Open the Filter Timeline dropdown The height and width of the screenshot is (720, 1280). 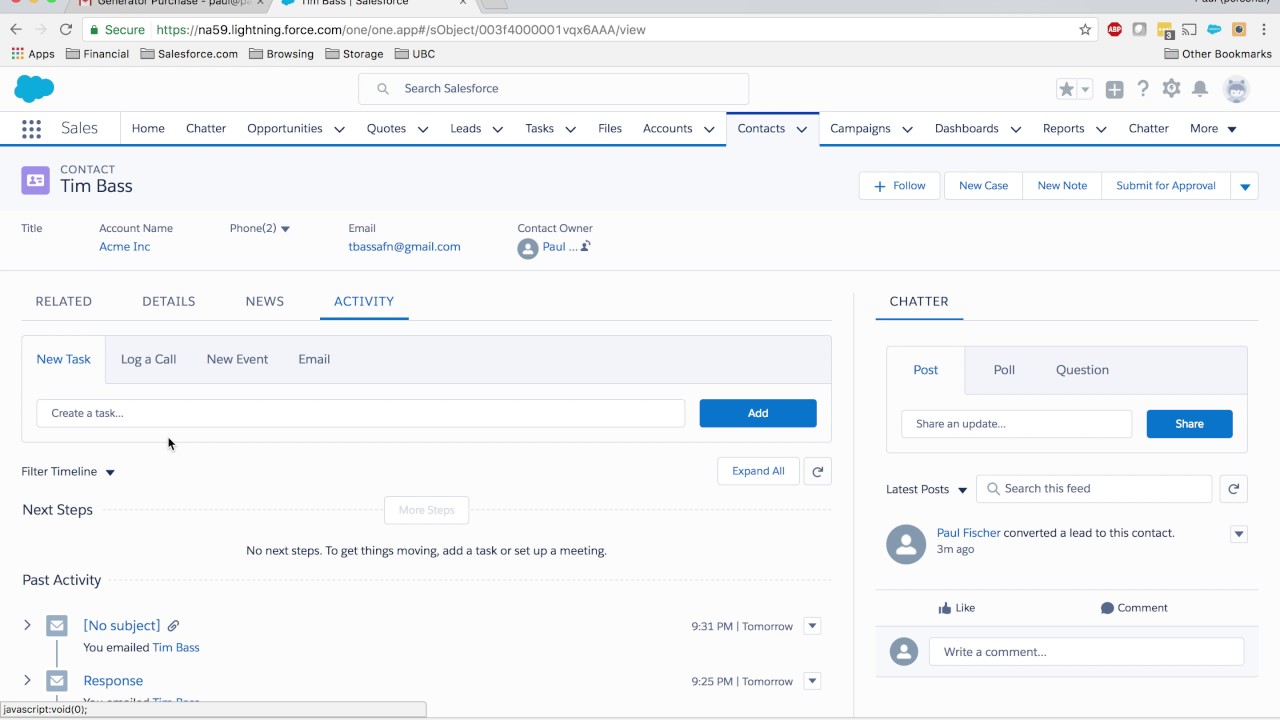[68, 472]
